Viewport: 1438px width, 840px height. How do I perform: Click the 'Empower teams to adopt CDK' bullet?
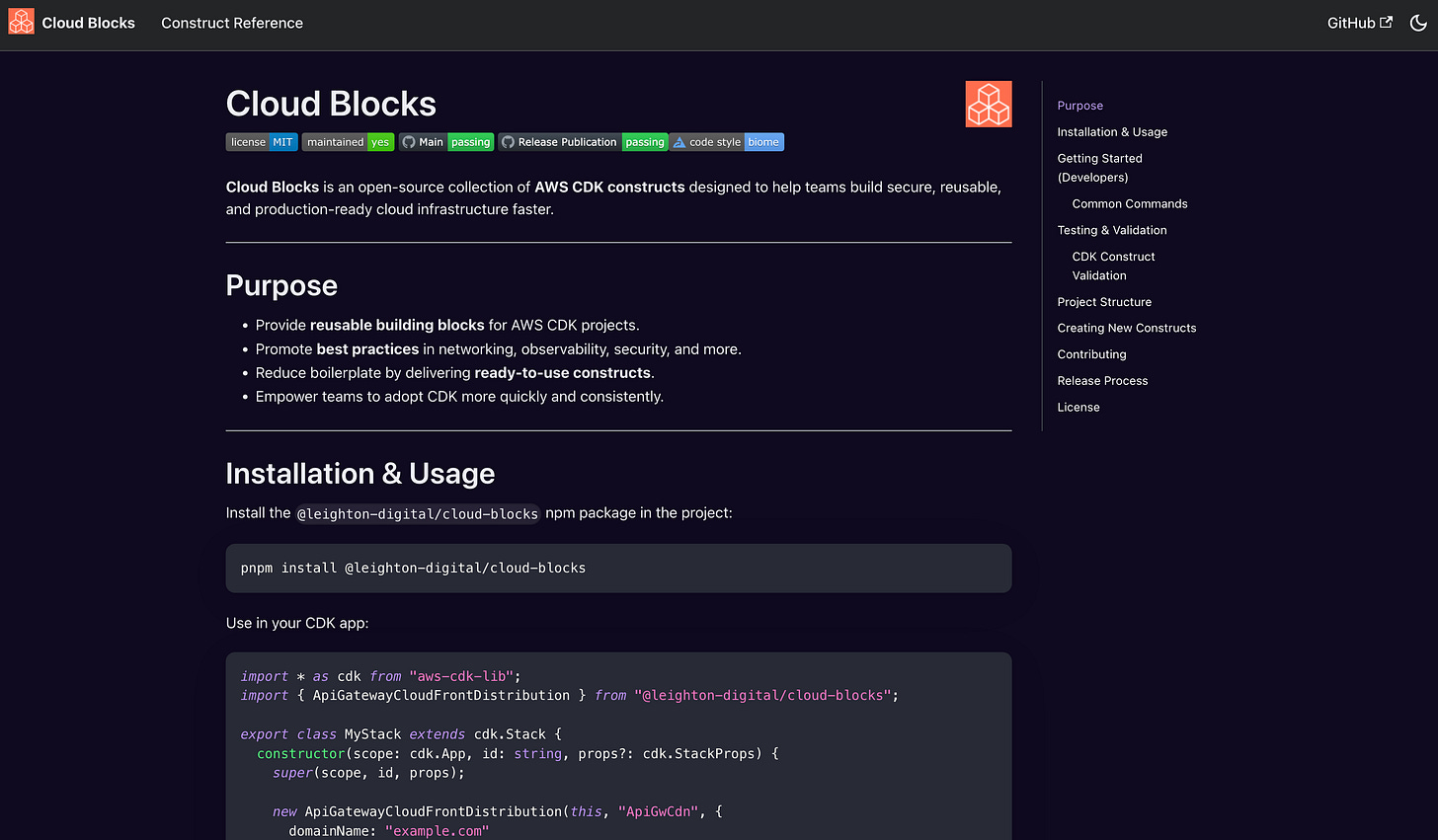click(459, 397)
